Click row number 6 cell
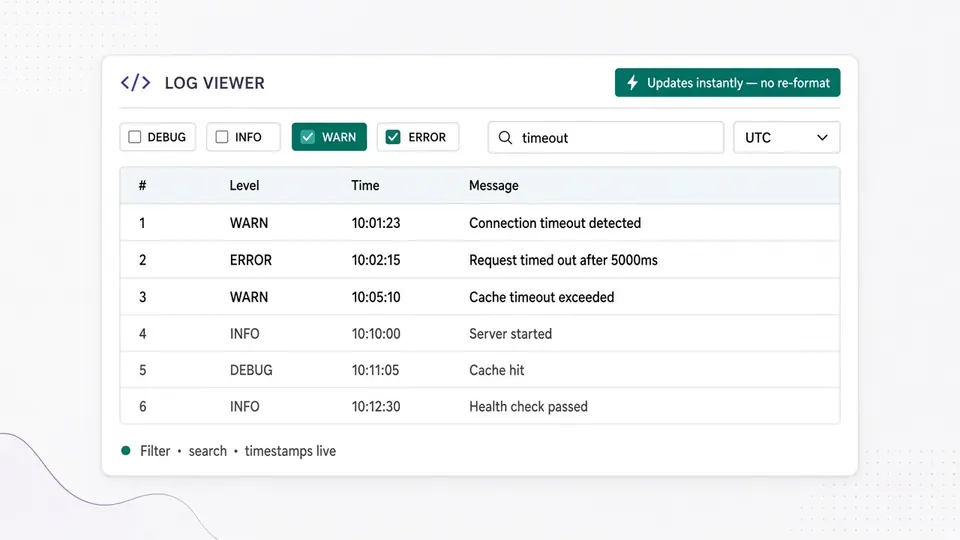 [x=143, y=407]
